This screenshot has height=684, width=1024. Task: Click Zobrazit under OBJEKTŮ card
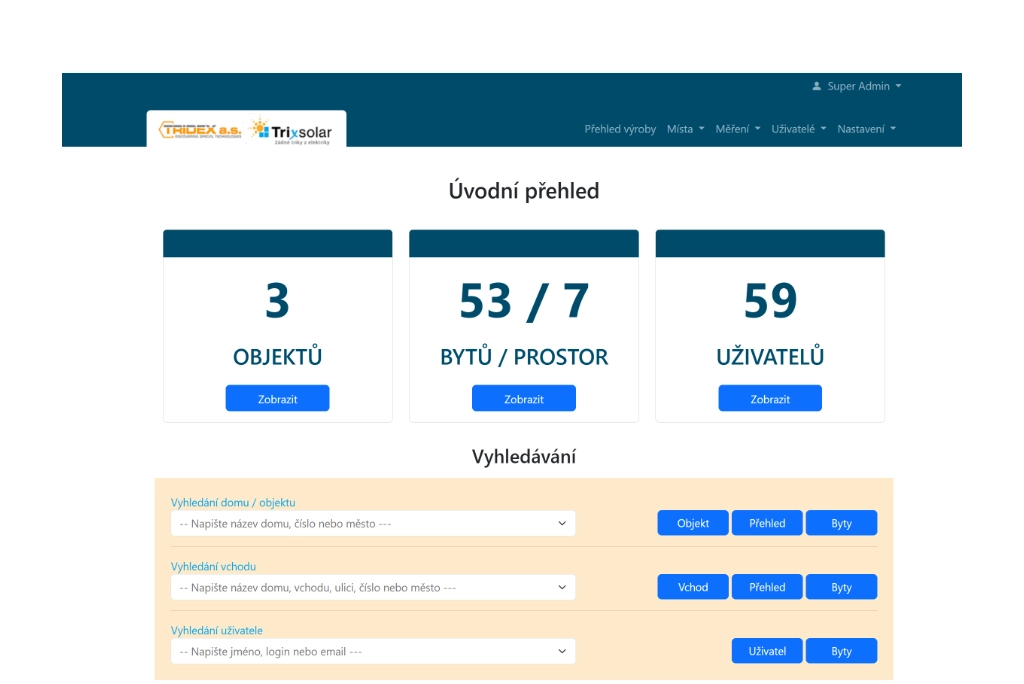[x=278, y=399]
